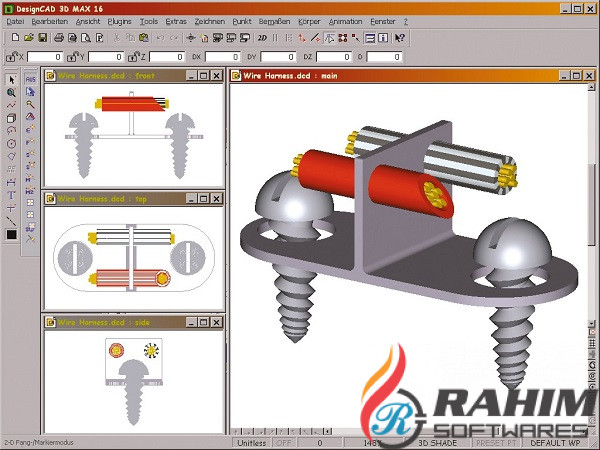
Task: Choose the circle drawing tool
Action: point(11,143)
